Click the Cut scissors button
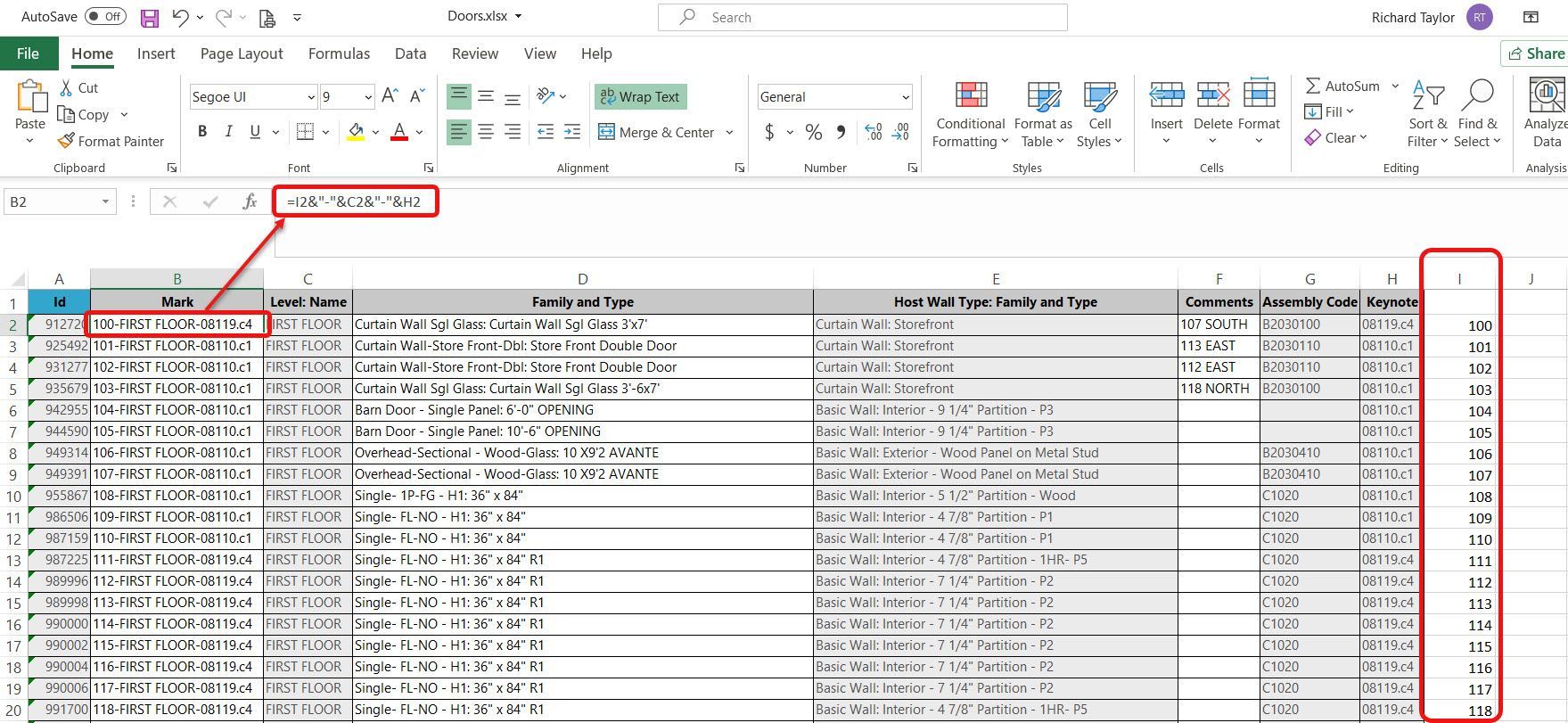Viewport: 1568px width, 723px height. [x=78, y=87]
